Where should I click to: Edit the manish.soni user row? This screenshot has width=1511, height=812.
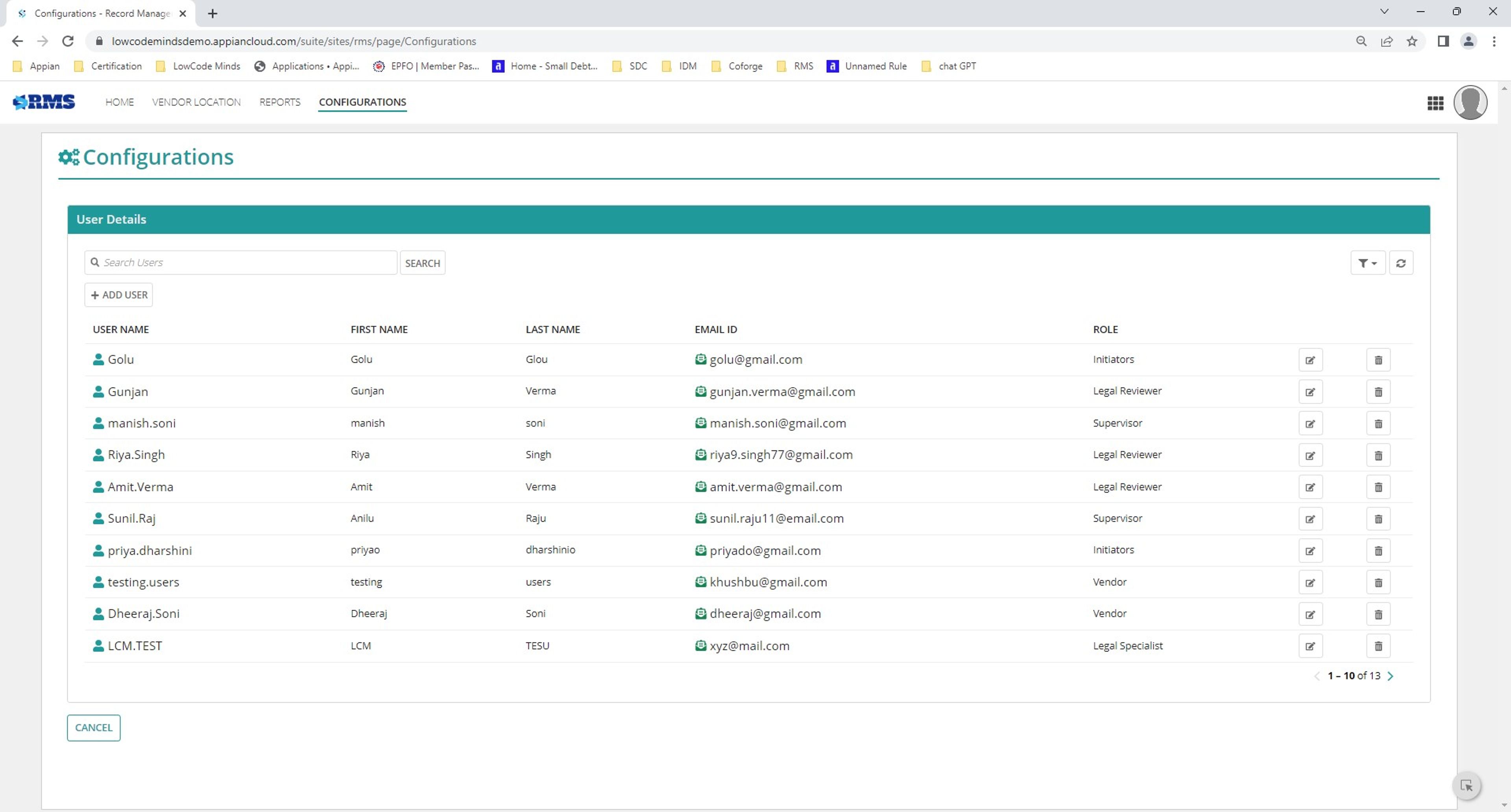coord(1310,423)
